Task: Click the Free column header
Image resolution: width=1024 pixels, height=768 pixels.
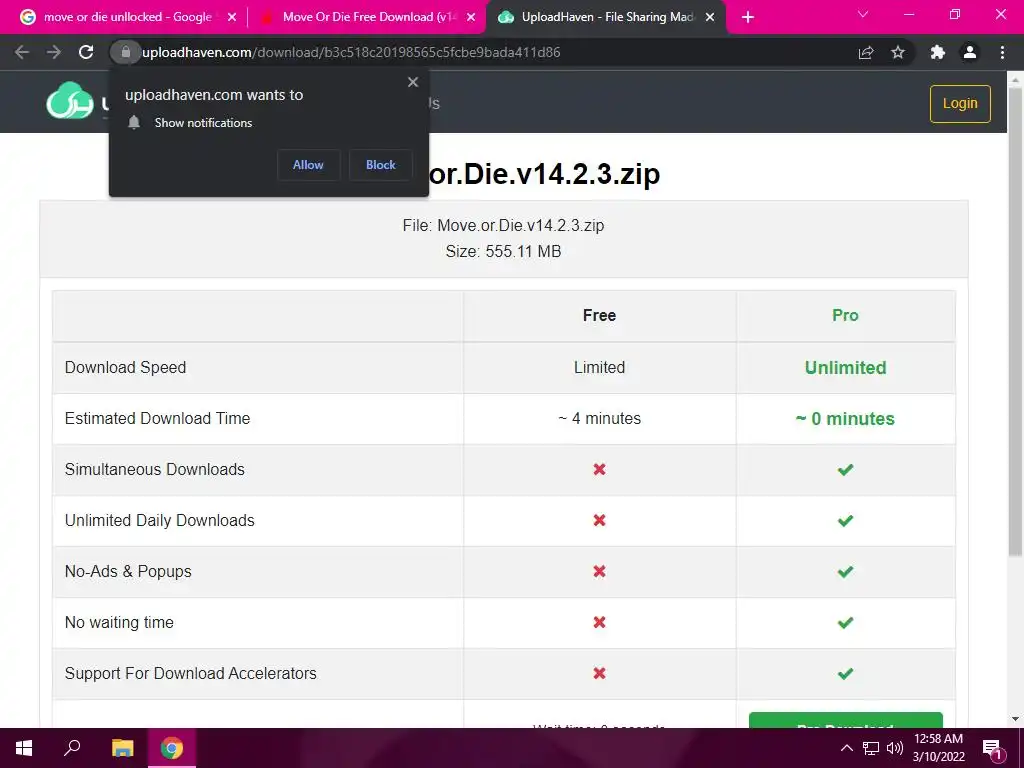Action: 600,315
